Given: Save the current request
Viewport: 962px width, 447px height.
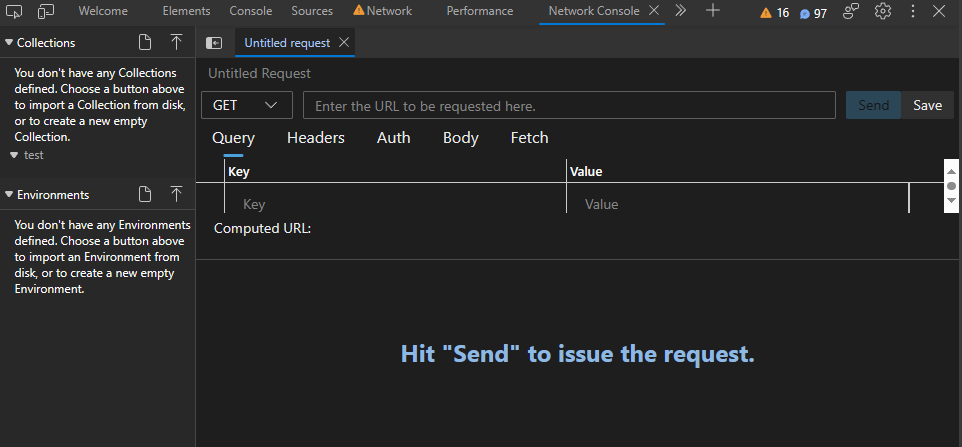Looking at the screenshot, I should [x=927, y=105].
